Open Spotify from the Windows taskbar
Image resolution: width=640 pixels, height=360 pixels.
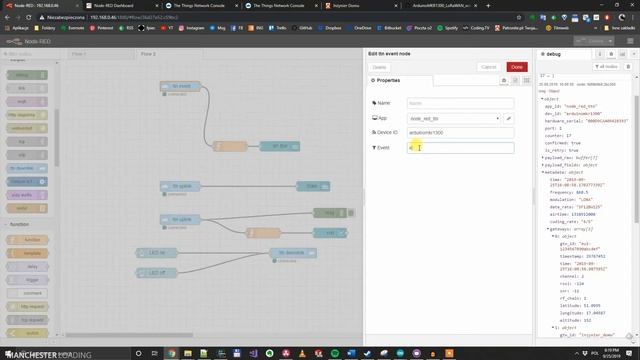[x=335, y=353]
